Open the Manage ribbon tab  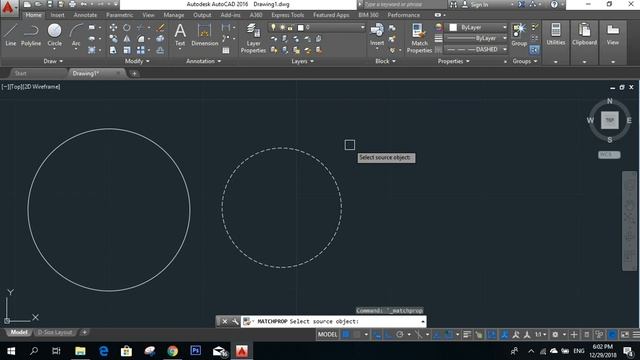173,15
